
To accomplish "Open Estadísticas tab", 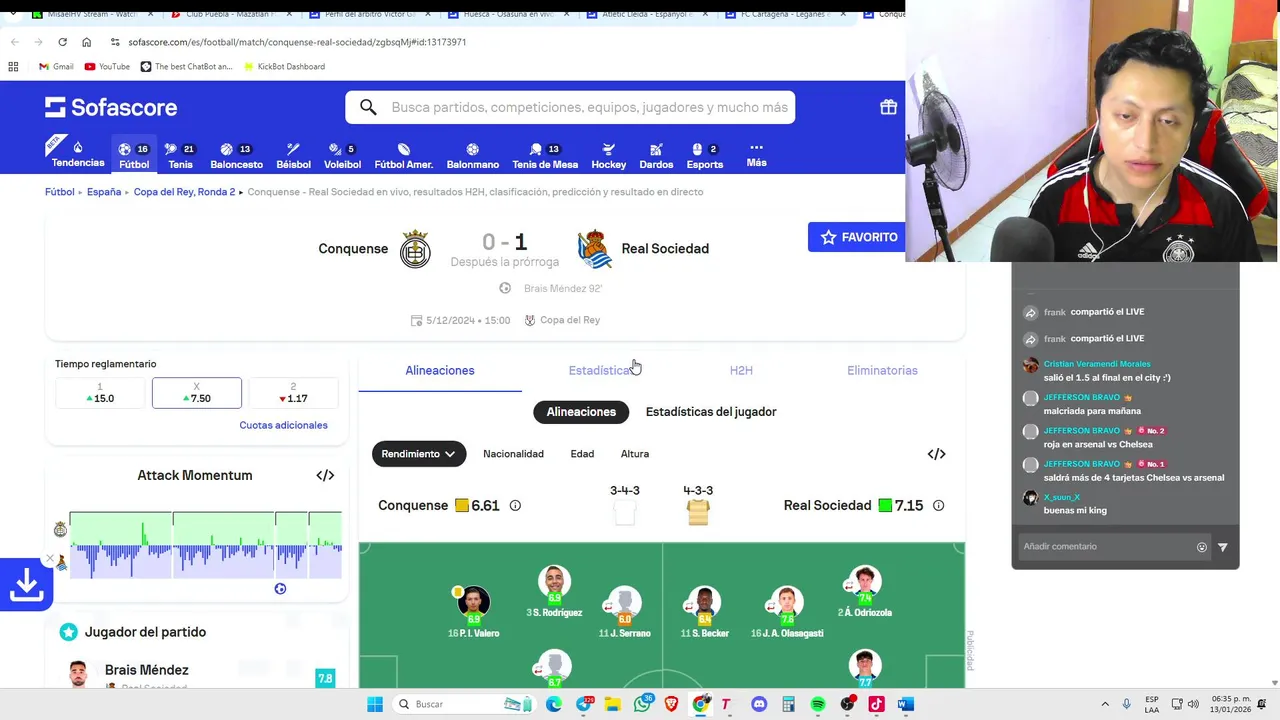I will tap(600, 370).
